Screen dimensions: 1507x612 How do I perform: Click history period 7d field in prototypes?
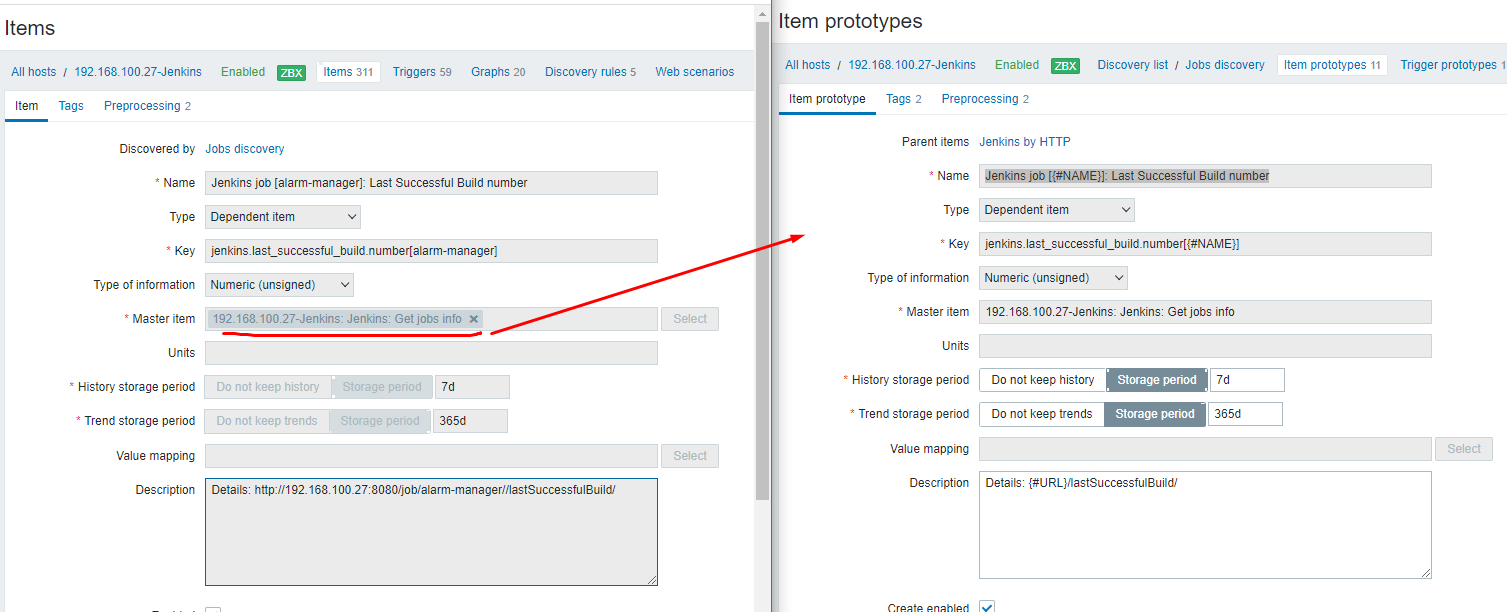click(1247, 380)
